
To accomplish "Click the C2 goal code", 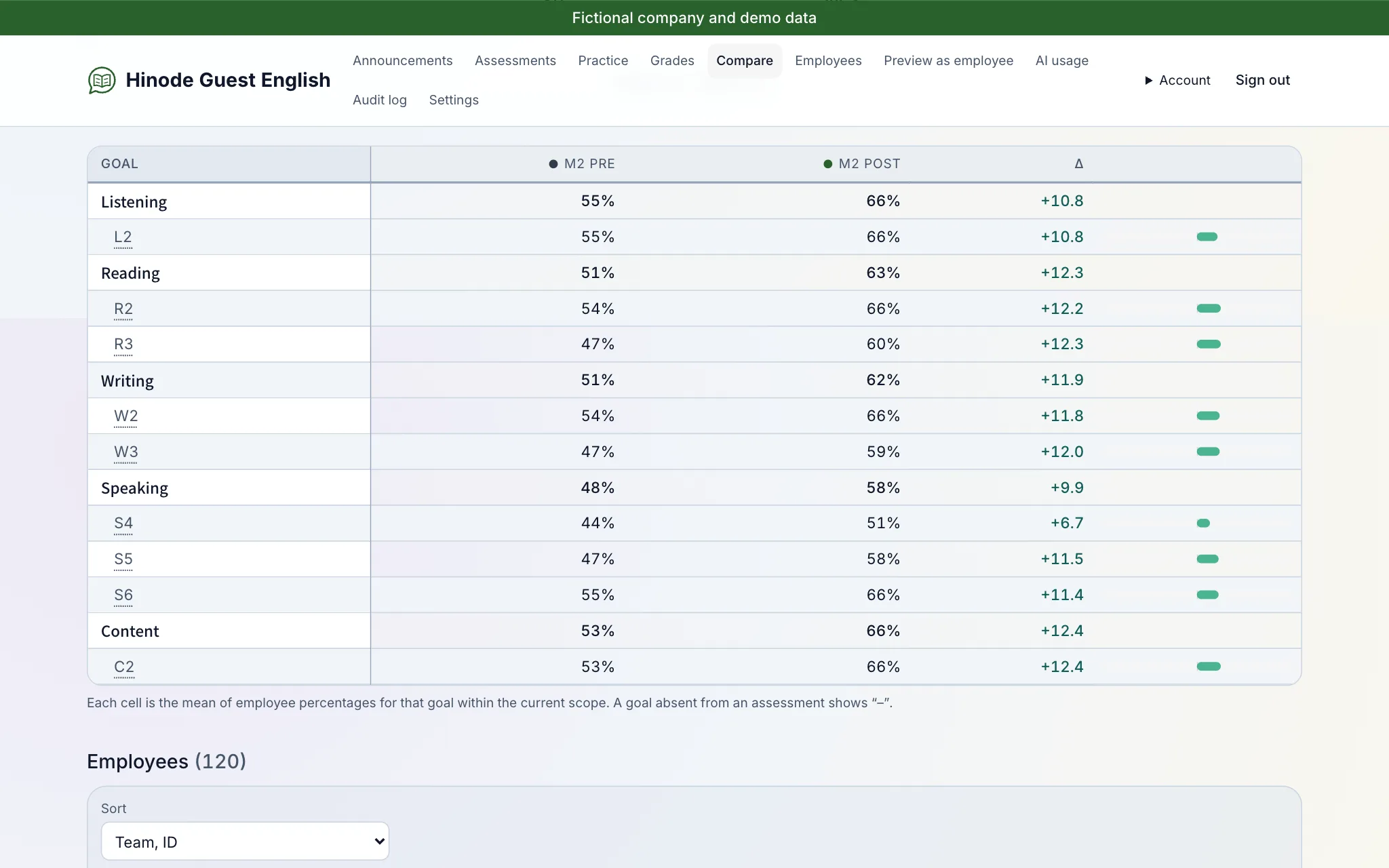I will tap(124, 667).
